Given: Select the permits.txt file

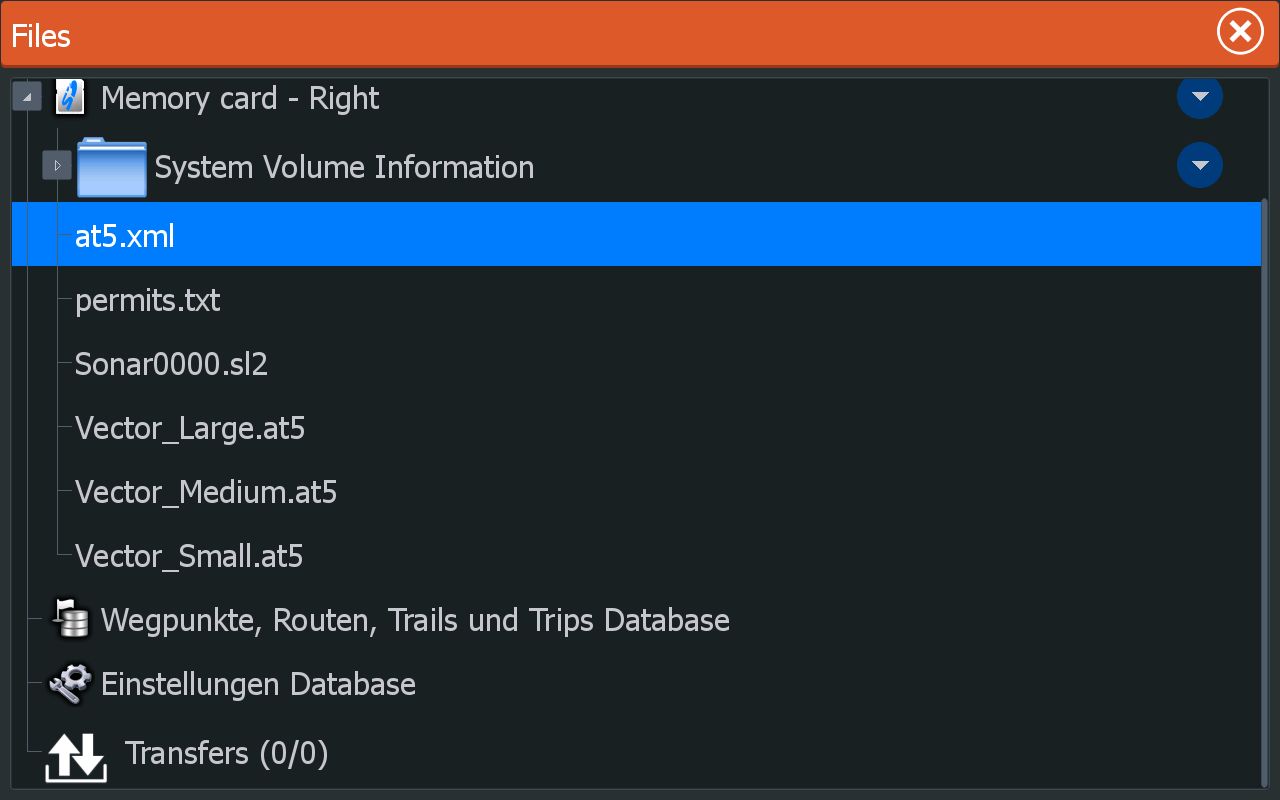Looking at the screenshot, I should (148, 300).
